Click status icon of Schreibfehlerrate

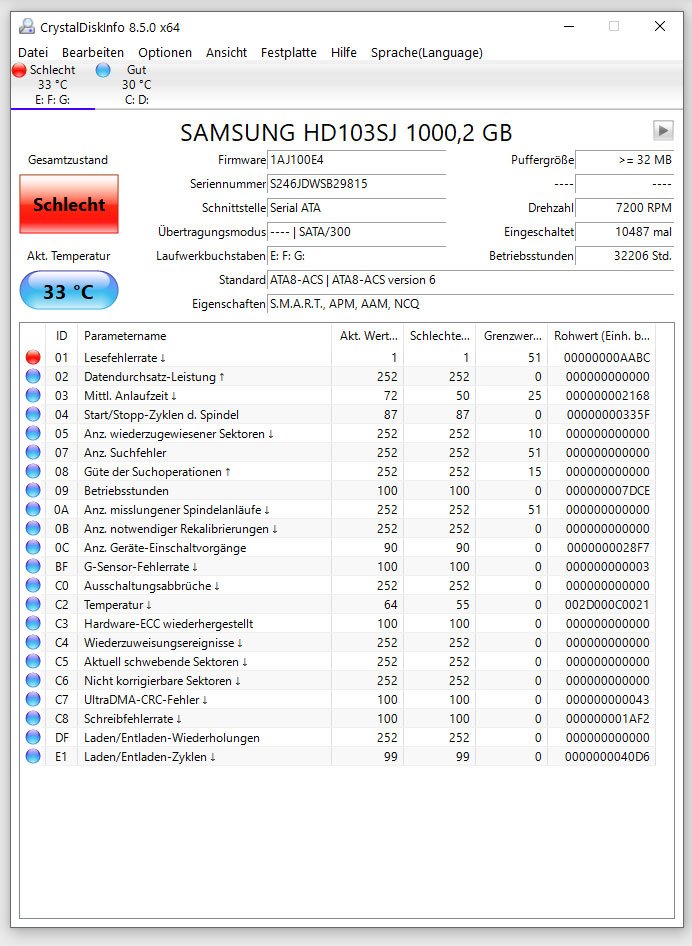click(33, 719)
